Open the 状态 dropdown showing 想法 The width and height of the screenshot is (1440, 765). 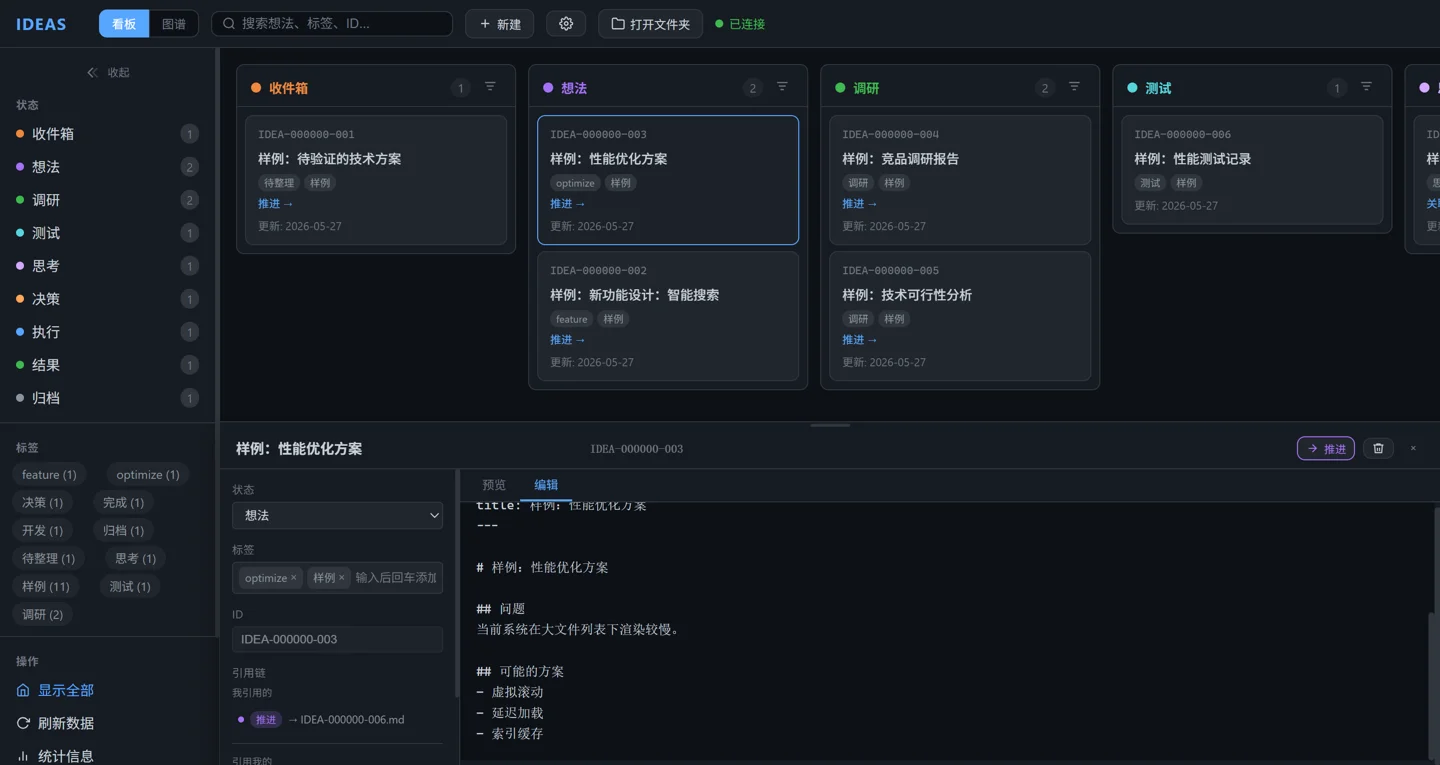pyautogui.click(x=337, y=515)
